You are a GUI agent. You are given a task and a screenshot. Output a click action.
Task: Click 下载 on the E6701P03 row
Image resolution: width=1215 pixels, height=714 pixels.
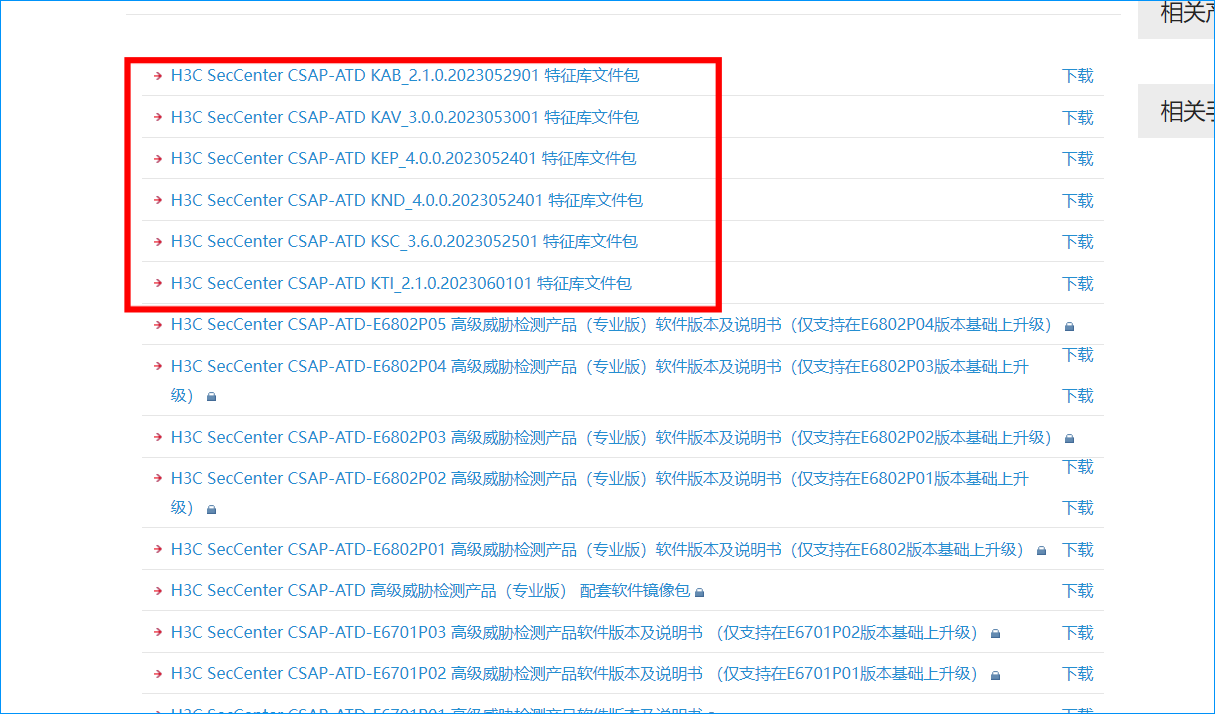(1078, 632)
